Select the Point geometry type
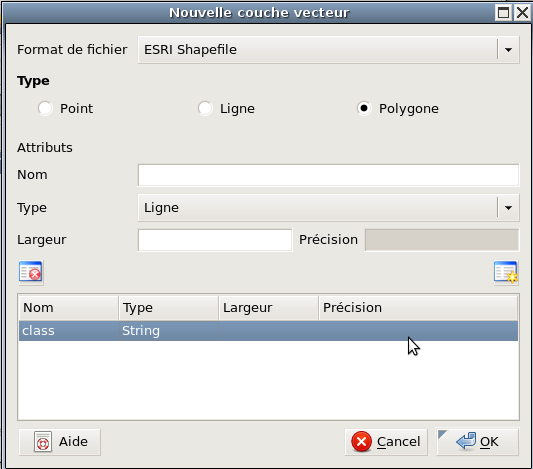 (45, 109)
